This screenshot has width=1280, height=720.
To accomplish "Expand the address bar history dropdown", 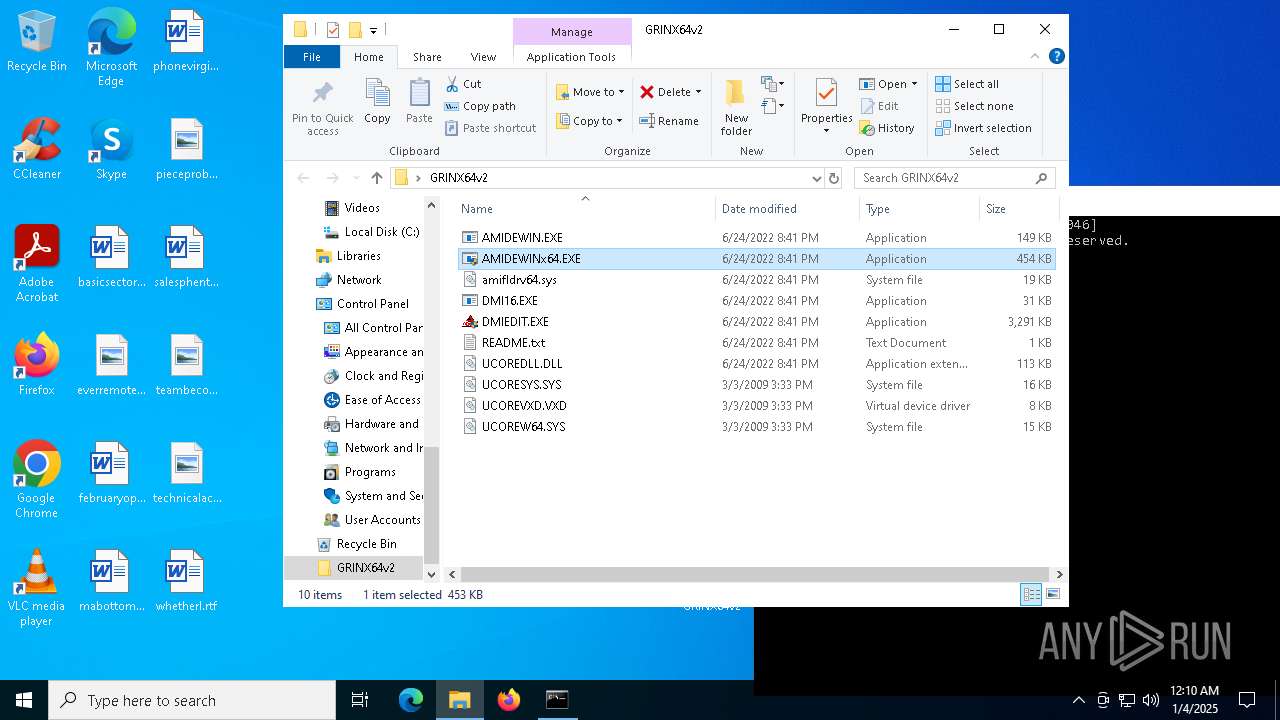I will tap(817, 178).
